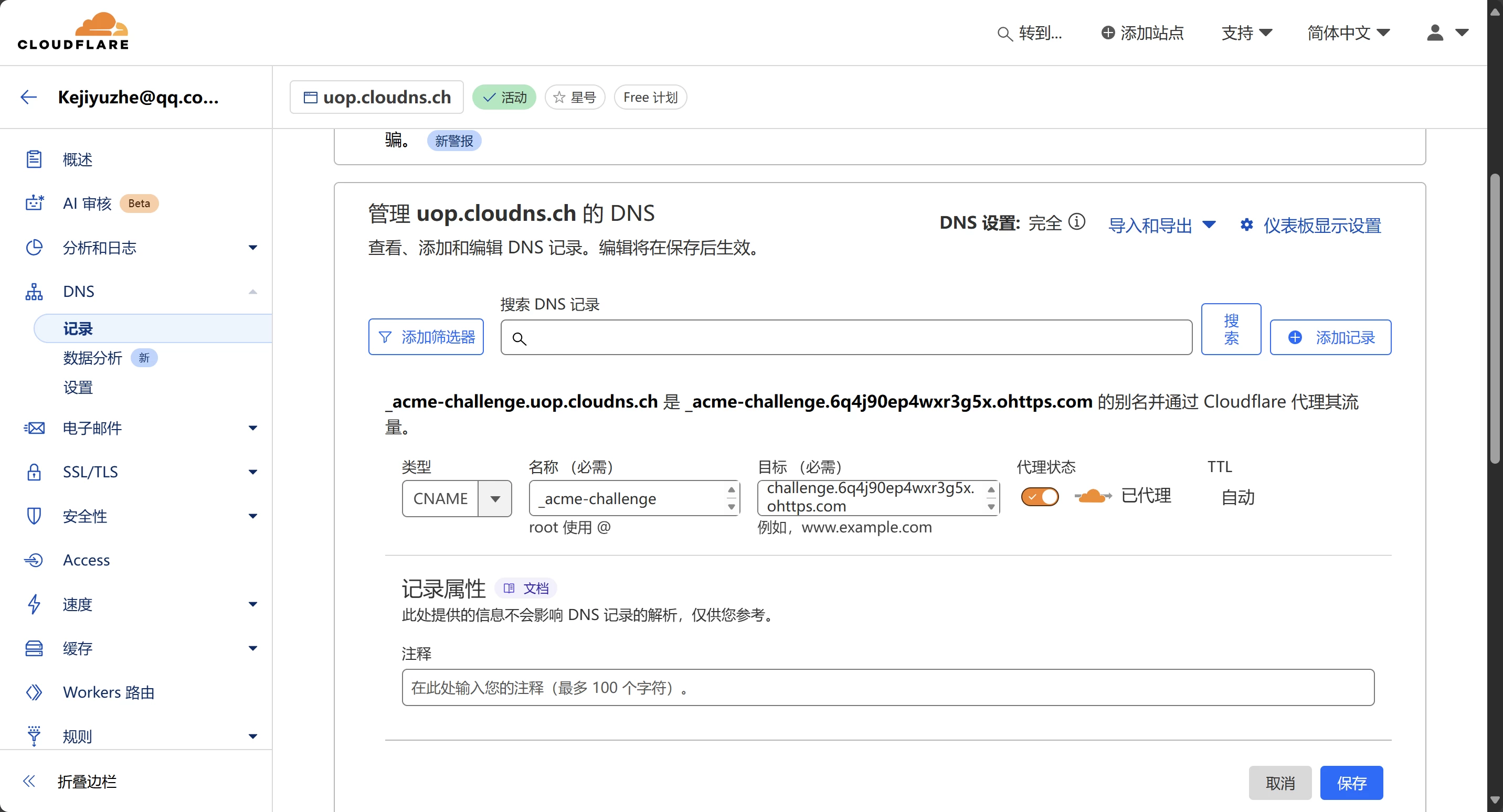
Task: Click the 文档 documentation link
Action: point(526,588)
